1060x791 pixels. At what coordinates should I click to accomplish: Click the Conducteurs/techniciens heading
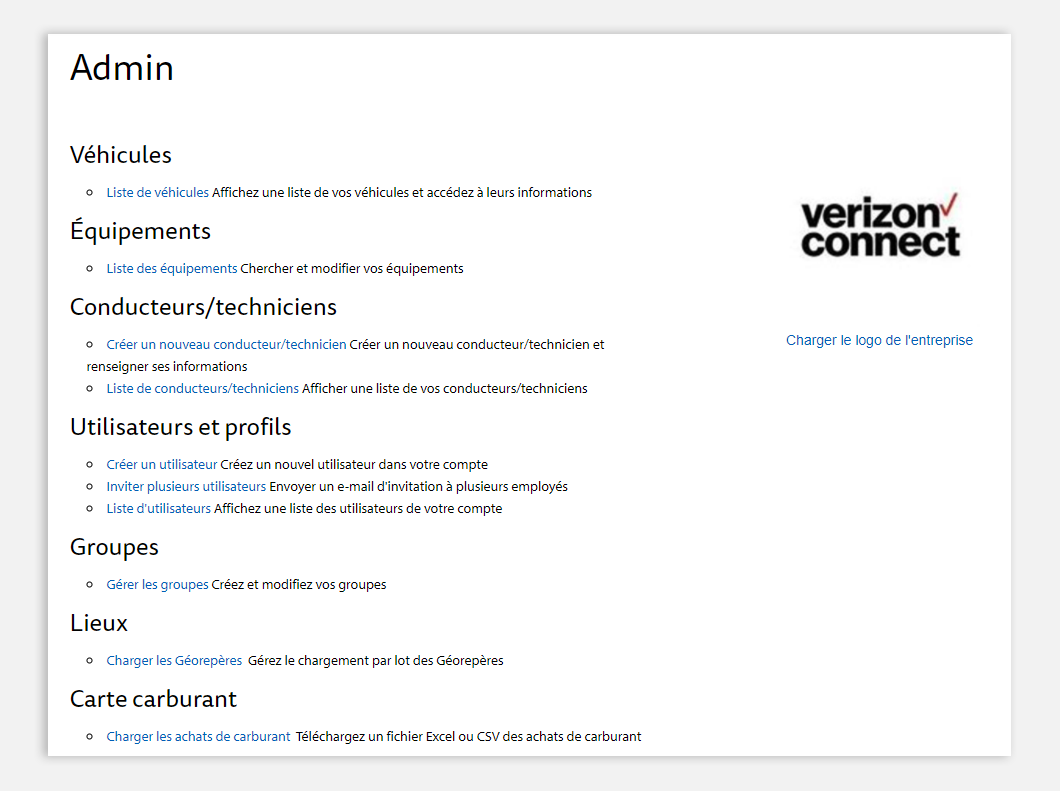[x=203, y=307]
